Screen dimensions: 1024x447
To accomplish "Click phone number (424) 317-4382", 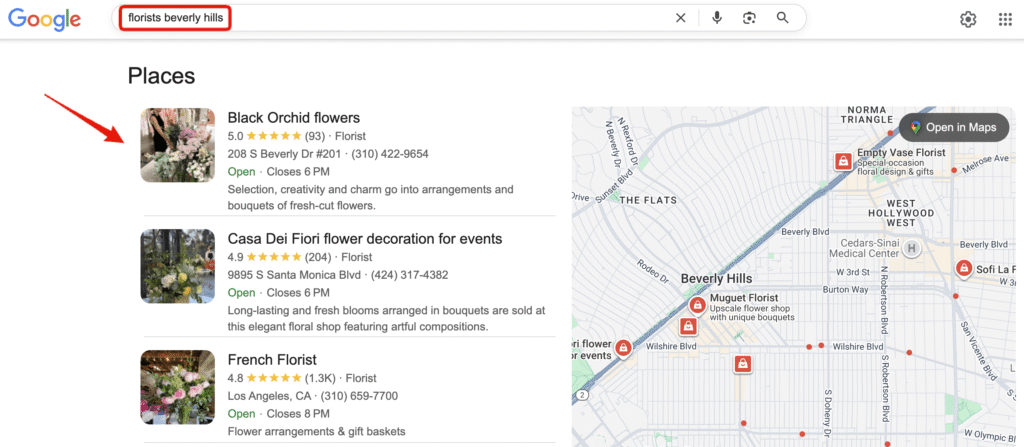I will 409,274.
